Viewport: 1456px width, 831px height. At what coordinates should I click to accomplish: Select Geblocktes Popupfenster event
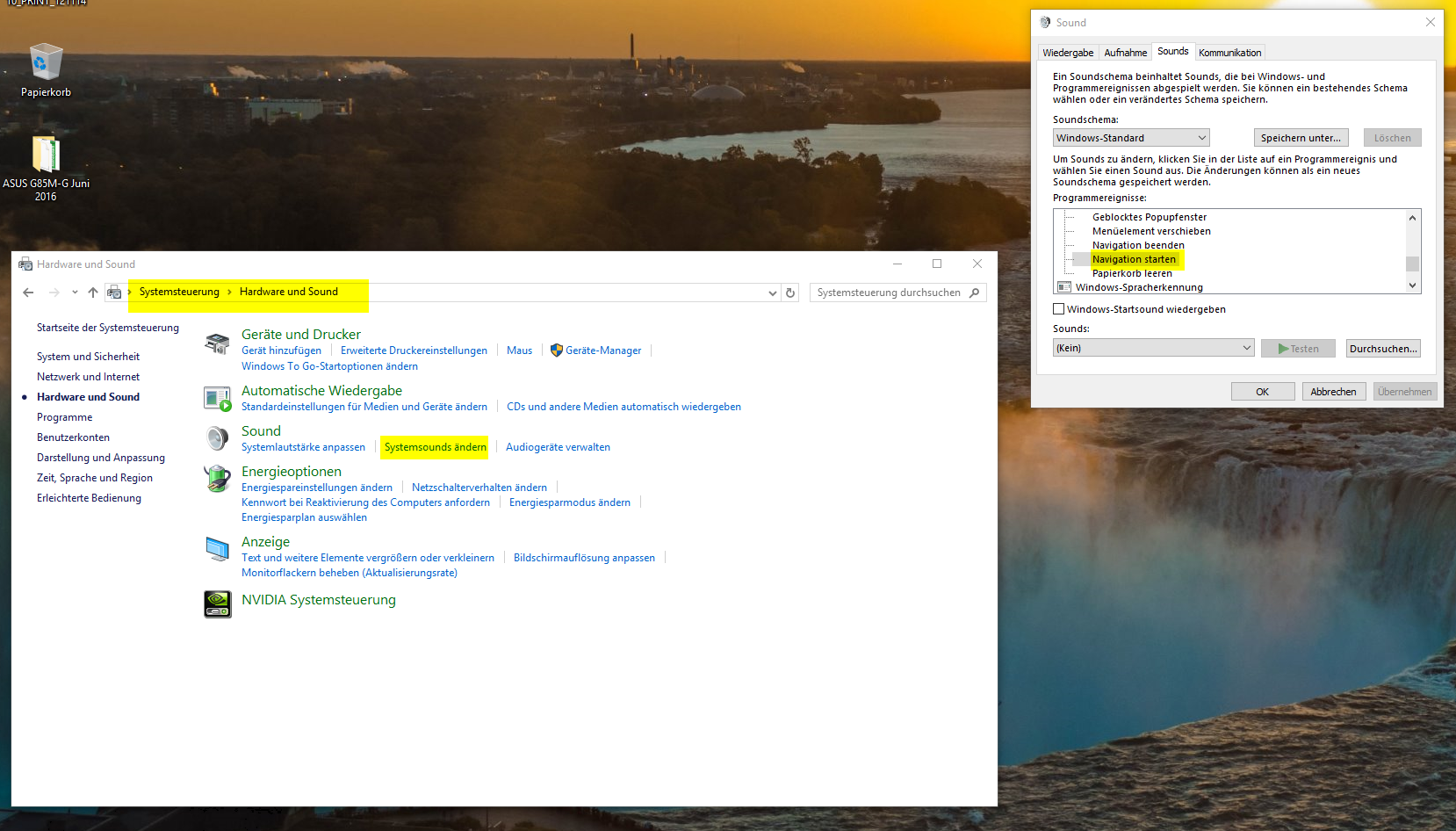[1150, 217]
